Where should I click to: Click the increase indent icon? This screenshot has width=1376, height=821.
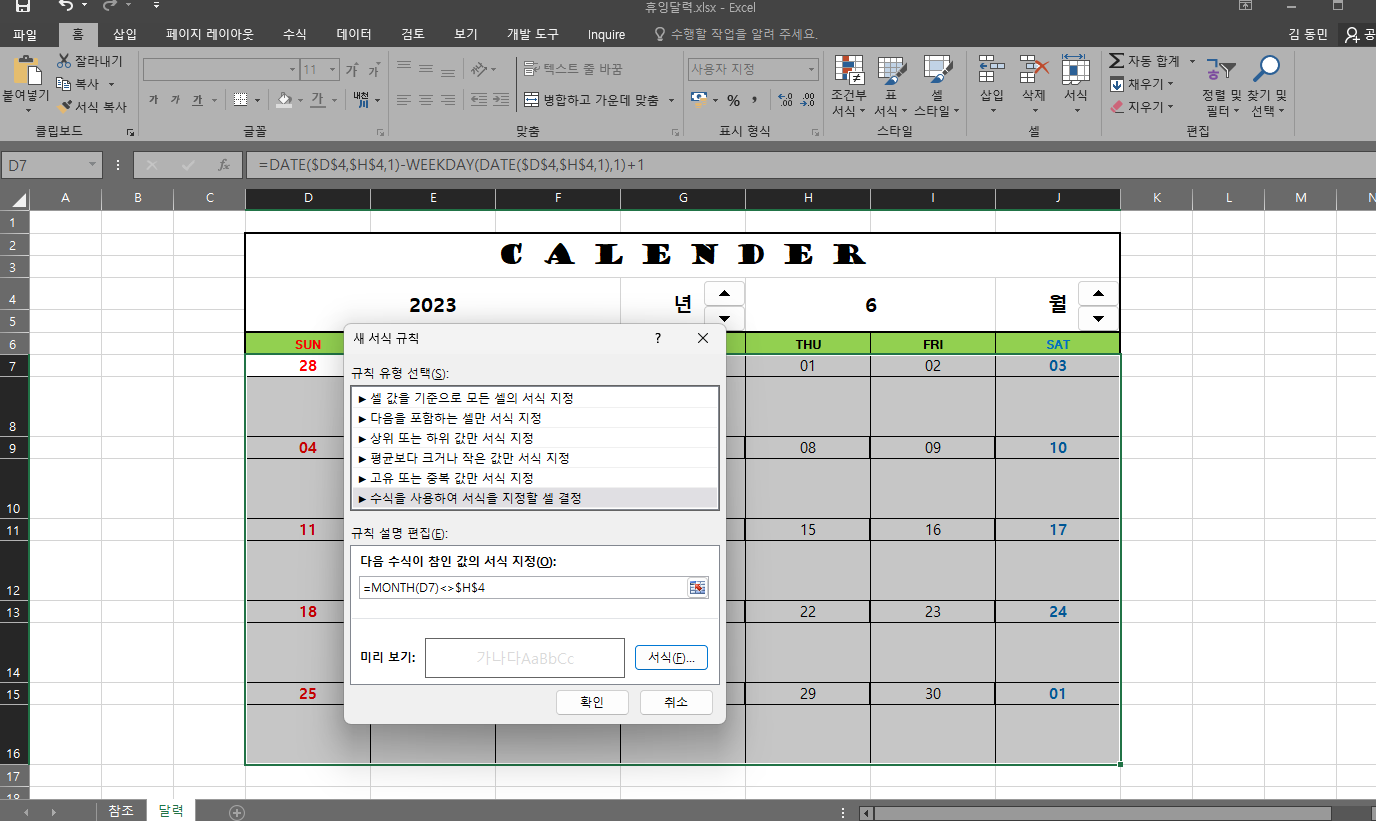tap(499, 100)
